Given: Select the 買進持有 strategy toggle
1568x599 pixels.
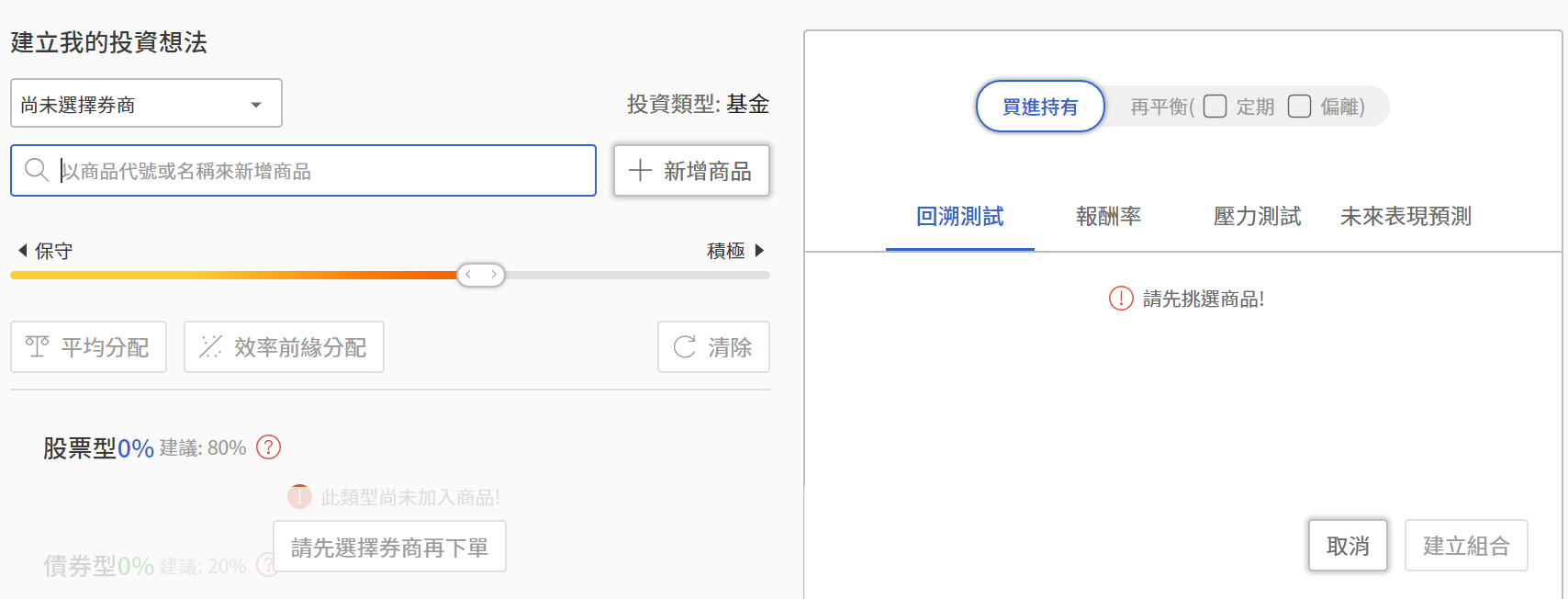Looking at the screenshot, I should [x=1040, y=107].
